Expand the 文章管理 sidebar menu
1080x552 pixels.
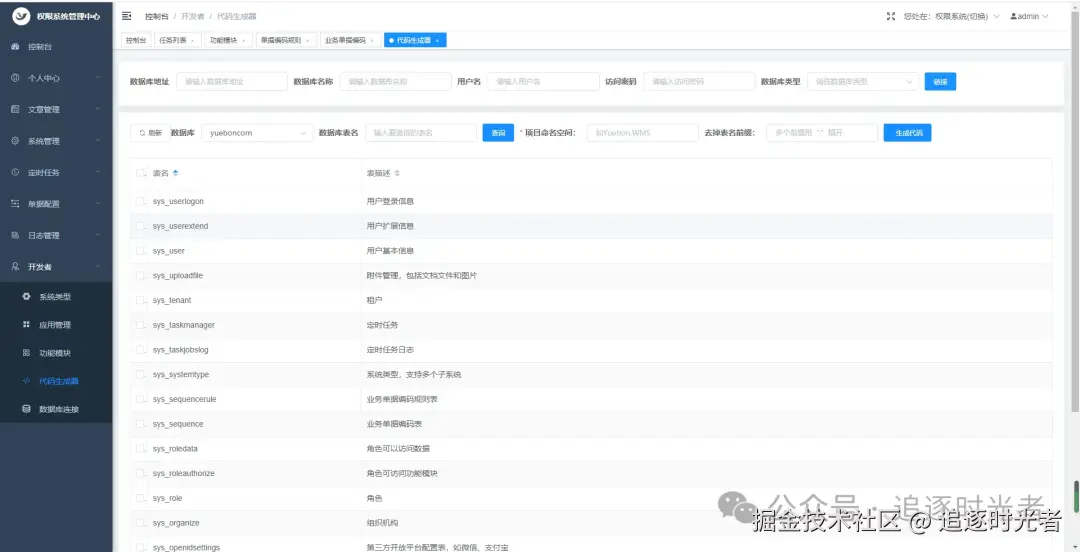(x=98, y=109)
